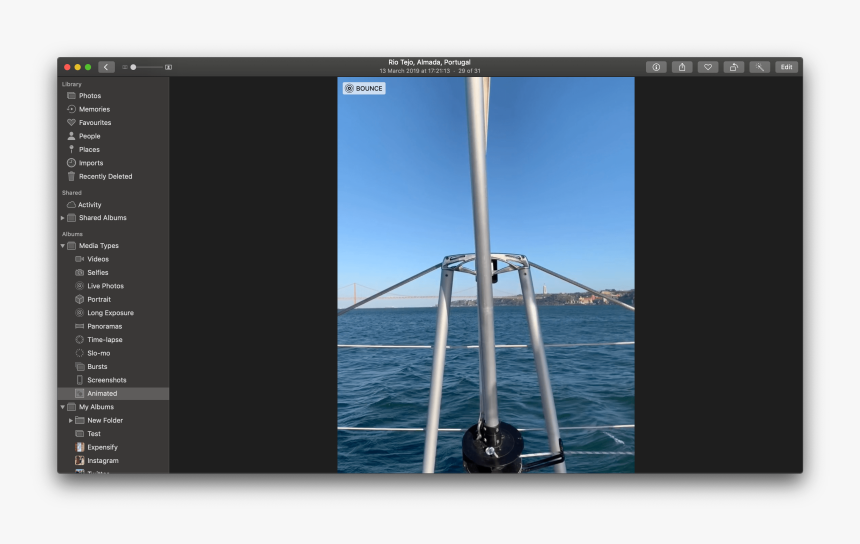Open Time-lapse album
This screenshot has width=860, height=544.
[x=113, y=339]
